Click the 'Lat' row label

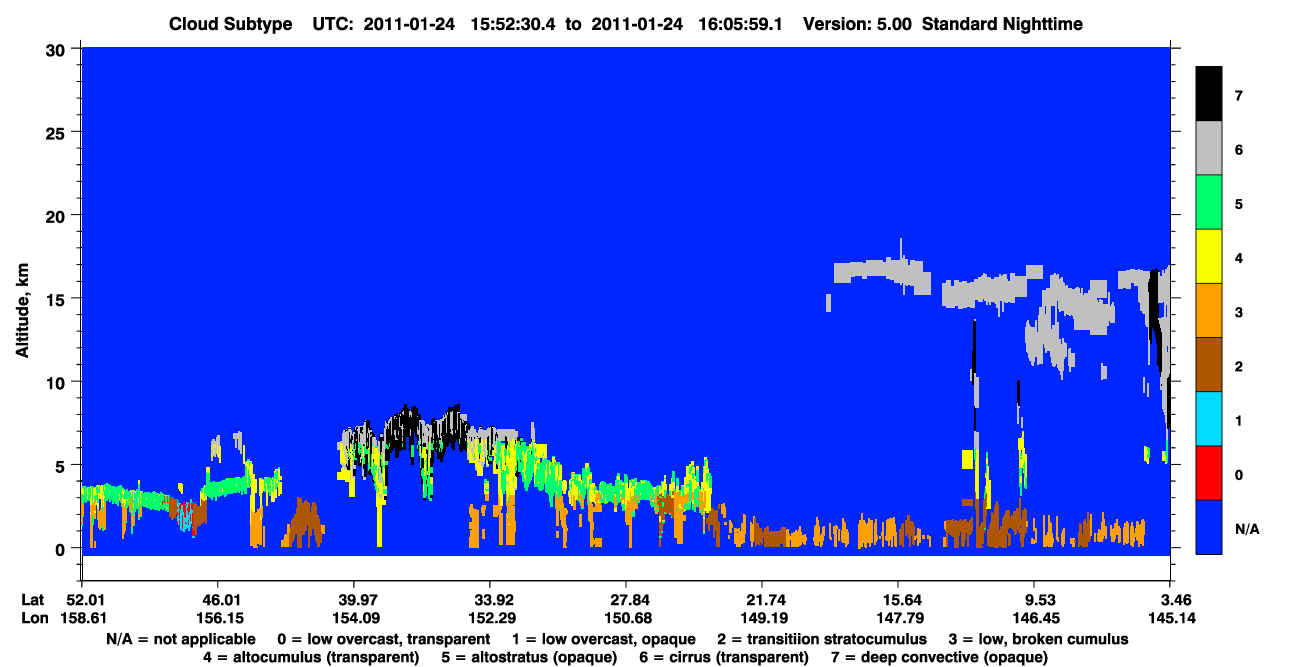(33, 600)
